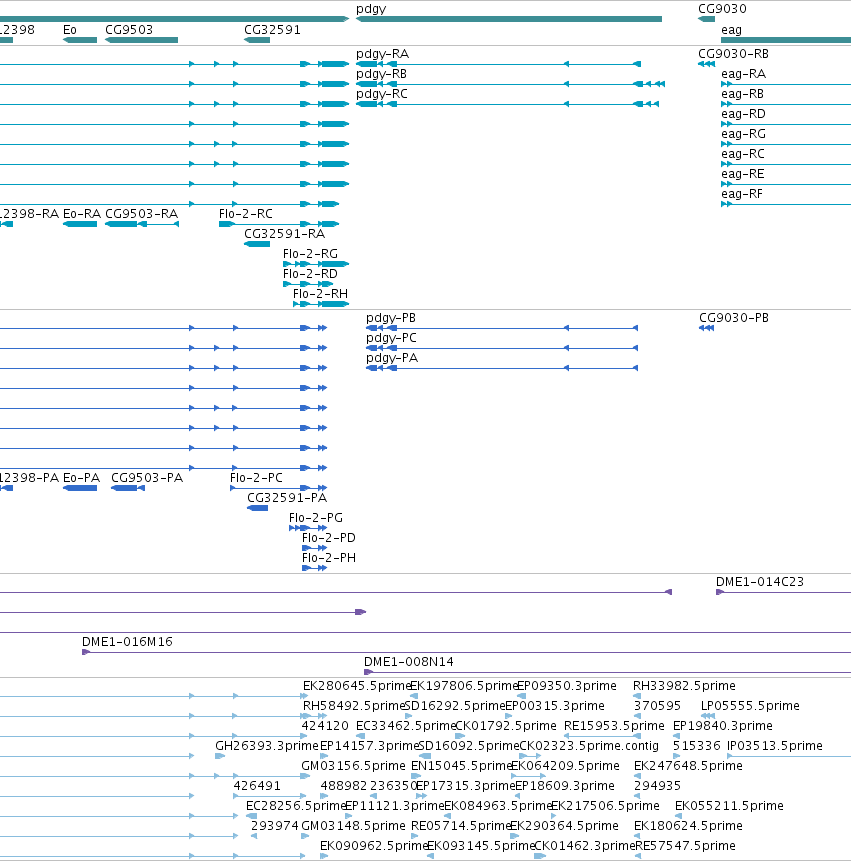
Task: Select the 293974 EST label
Action: pyautogui.click(x=275, y=826)
